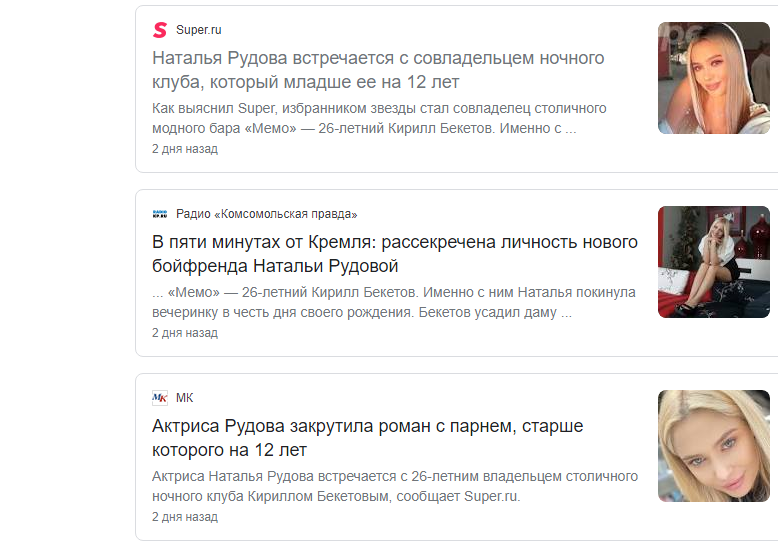Screen dimensions: 778x543
Task: Open the Super.ru source name link
Action: coord(198,30)
